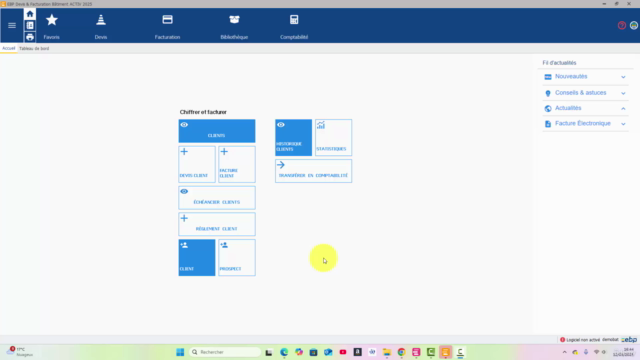Click the Rechercher taskbar search field
This screenshot has height=360, width=640.
pos(225,352)
